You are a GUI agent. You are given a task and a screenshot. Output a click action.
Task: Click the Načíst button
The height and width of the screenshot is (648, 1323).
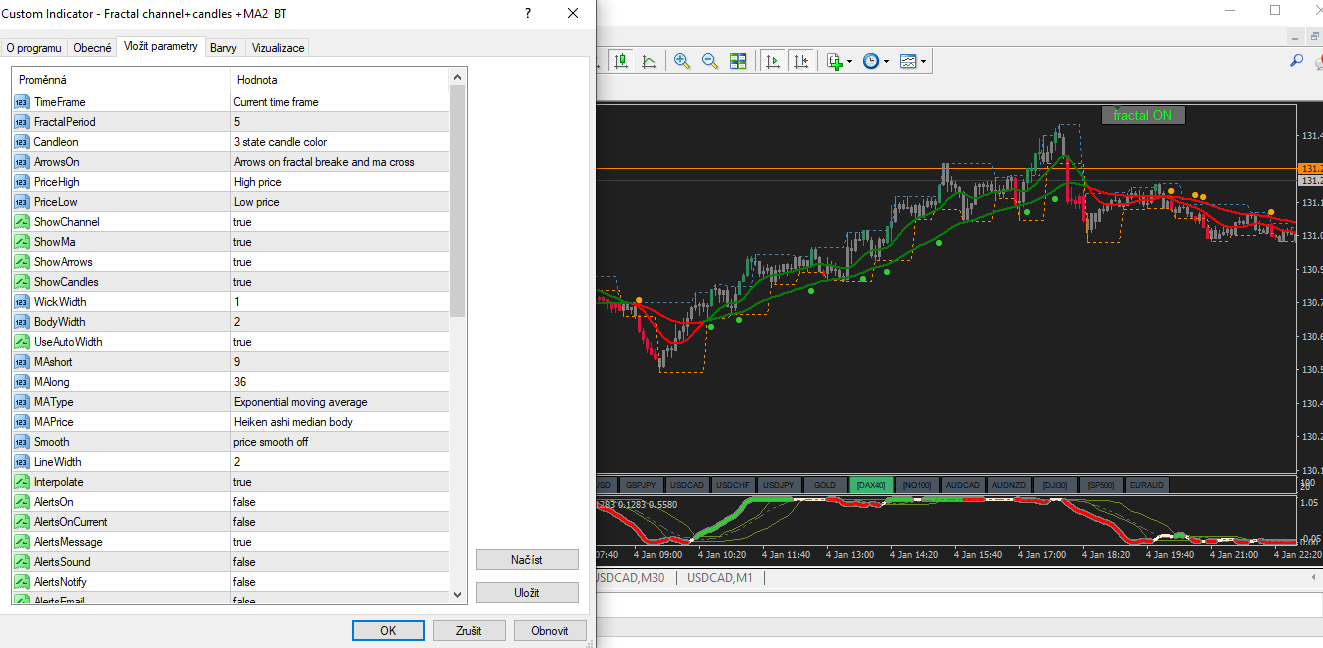[x=527, y=559]
